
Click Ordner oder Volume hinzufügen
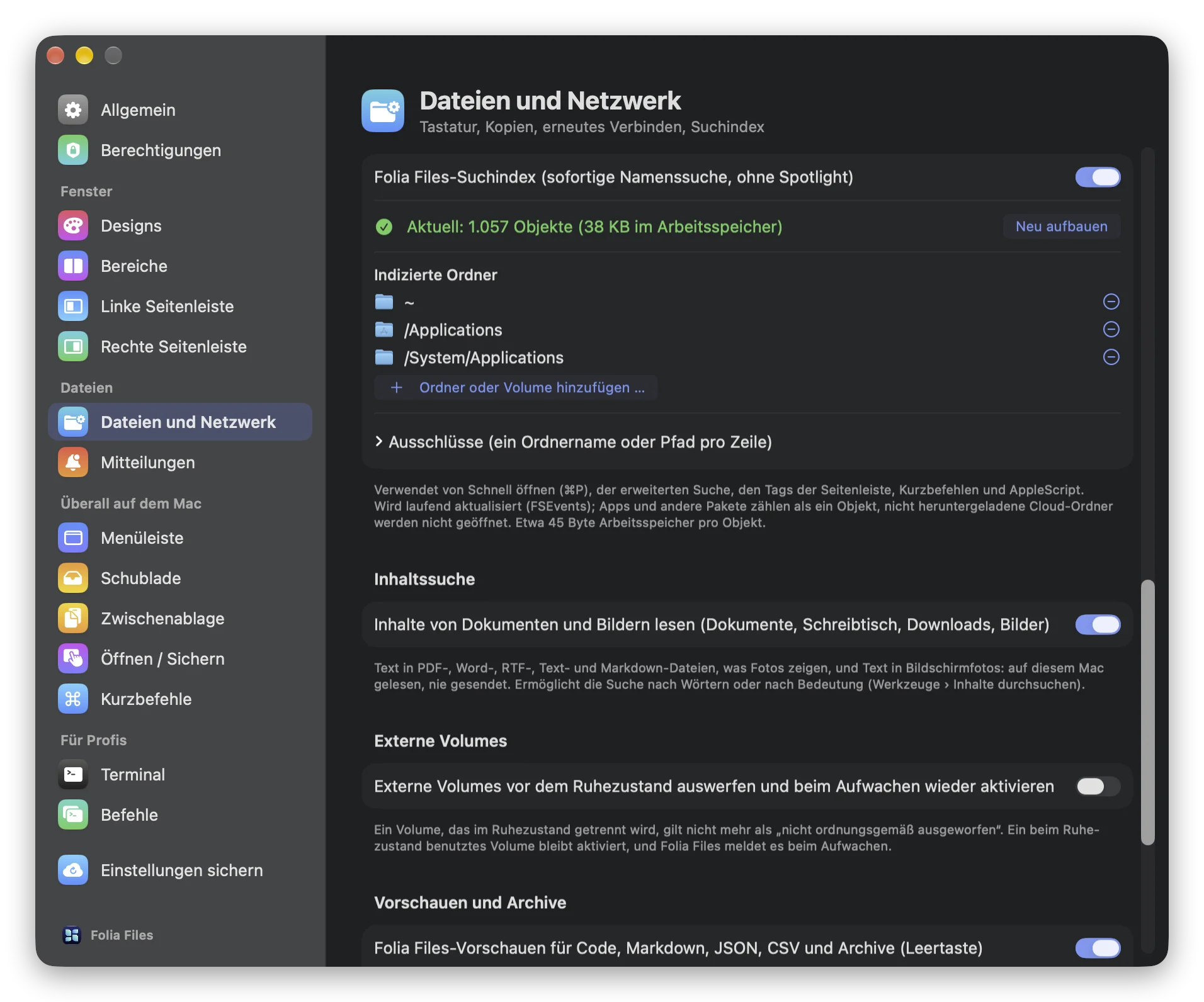click(x=516, y=388)
